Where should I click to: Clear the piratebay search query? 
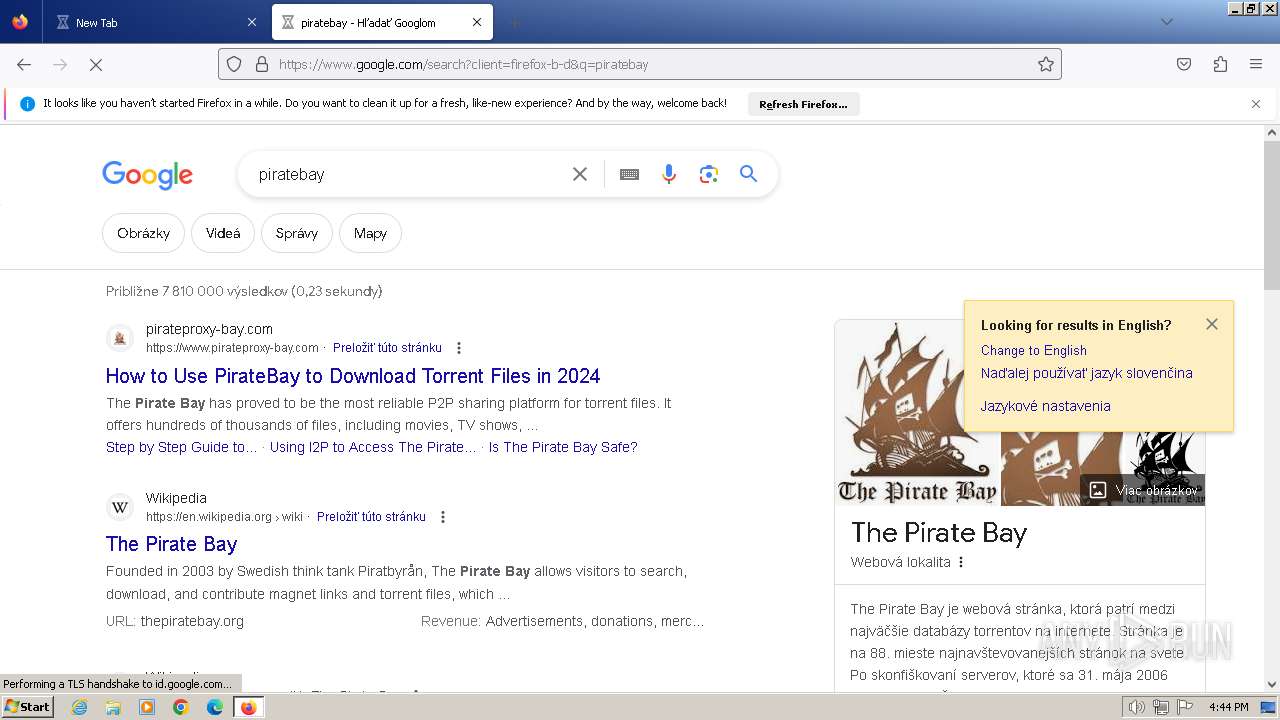580,174
